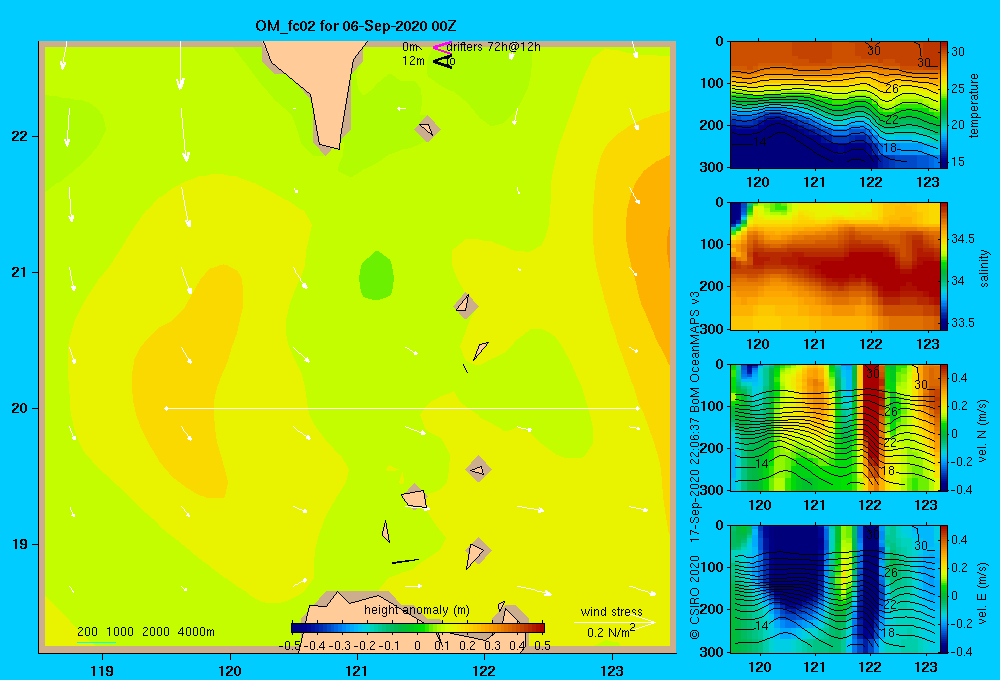The image size is (1000, 680).
Task: Click the '15' temperature colorbar tick
Action: (x=957, y=162)
